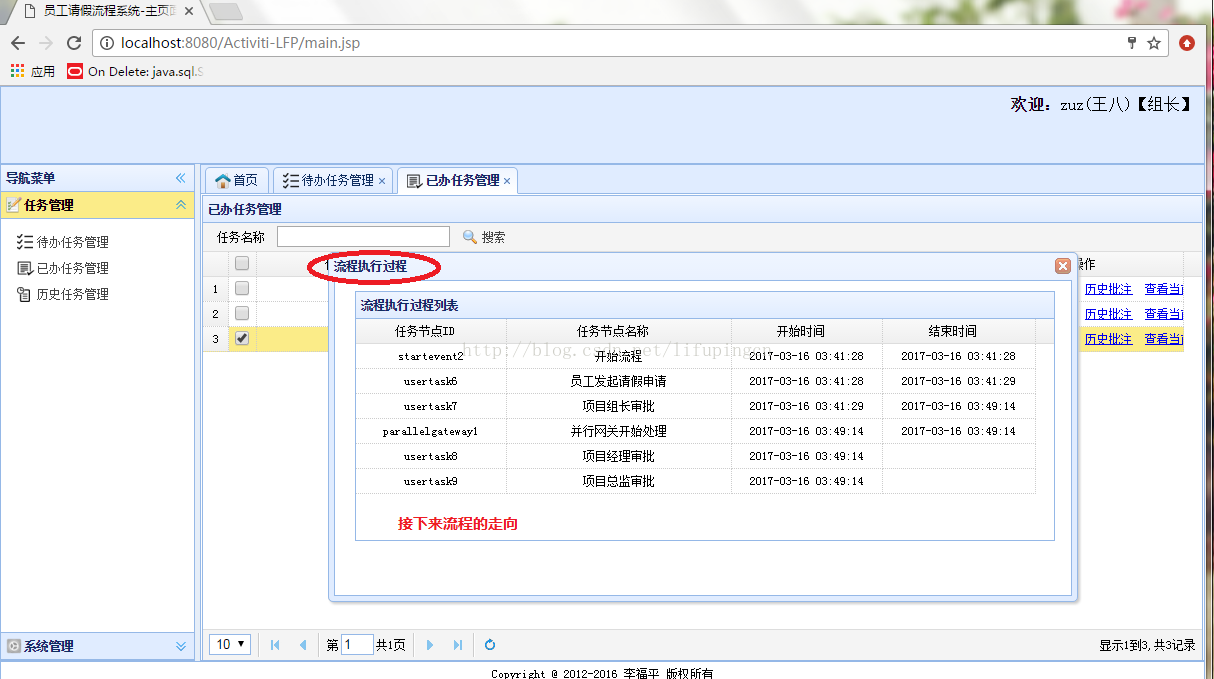Switch to the 首页 tab

(x=237, y=180)
